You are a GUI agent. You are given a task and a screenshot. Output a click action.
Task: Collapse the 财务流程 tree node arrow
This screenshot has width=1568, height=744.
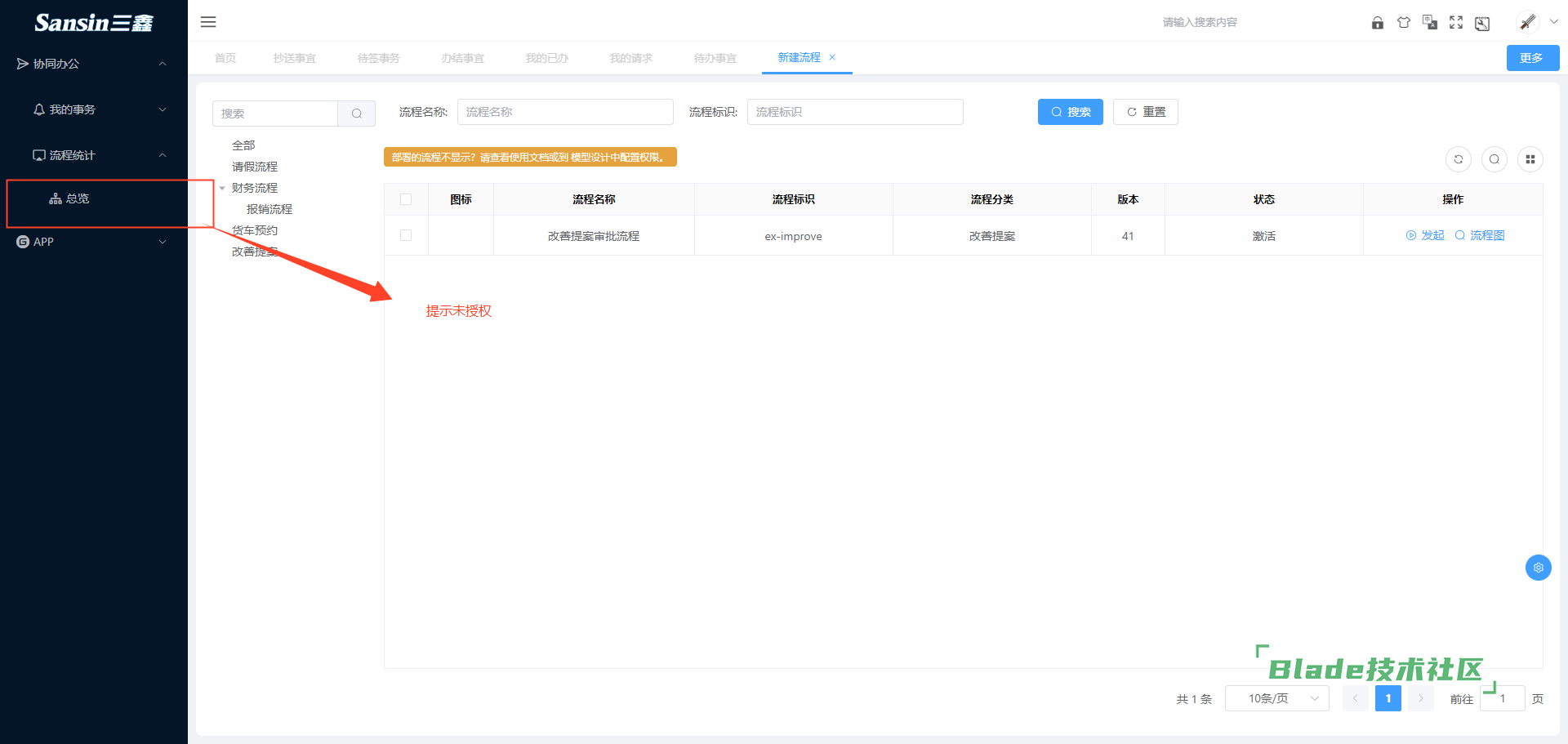coord(222,188)
